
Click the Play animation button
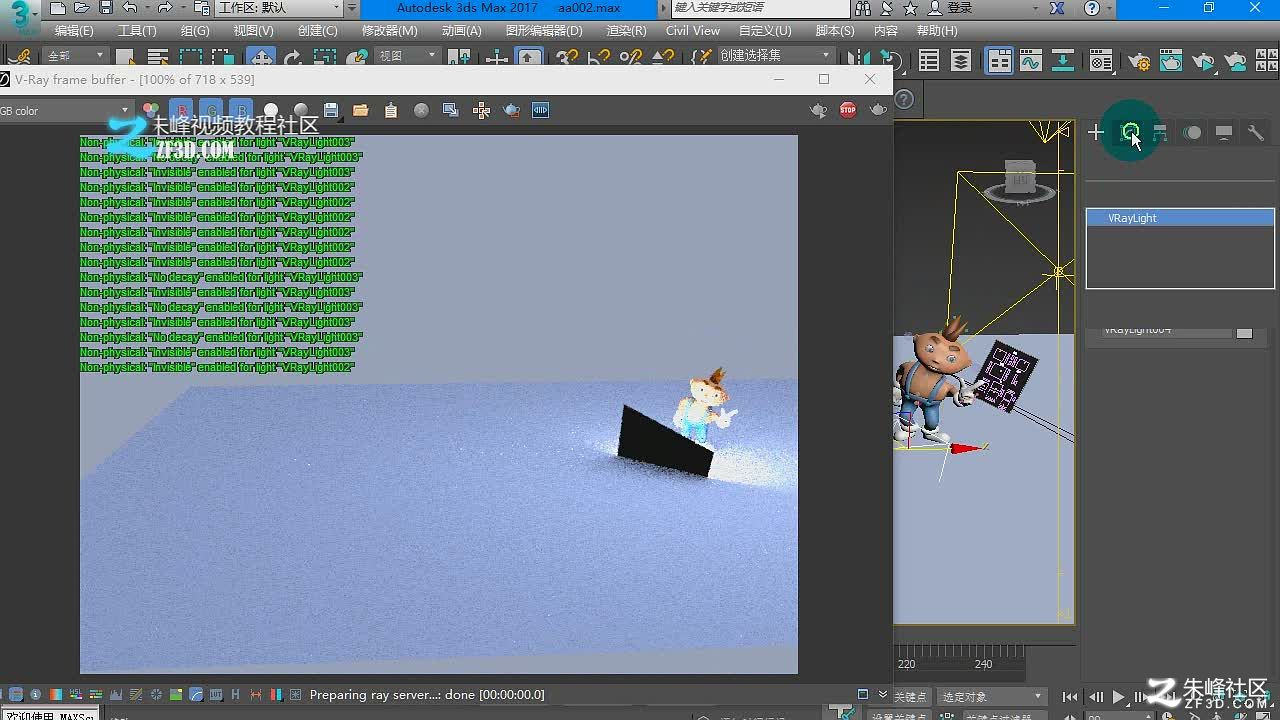(x=1119, y=697)
